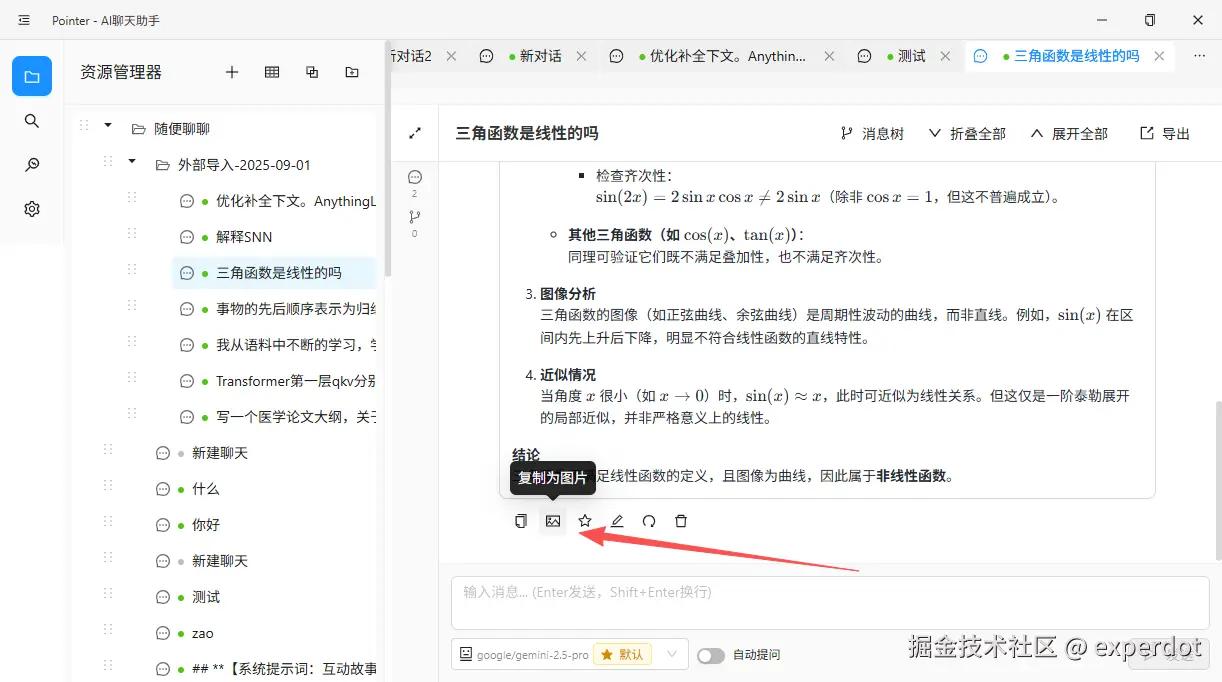Click the 默认 default model badge

tap(622, 655)
